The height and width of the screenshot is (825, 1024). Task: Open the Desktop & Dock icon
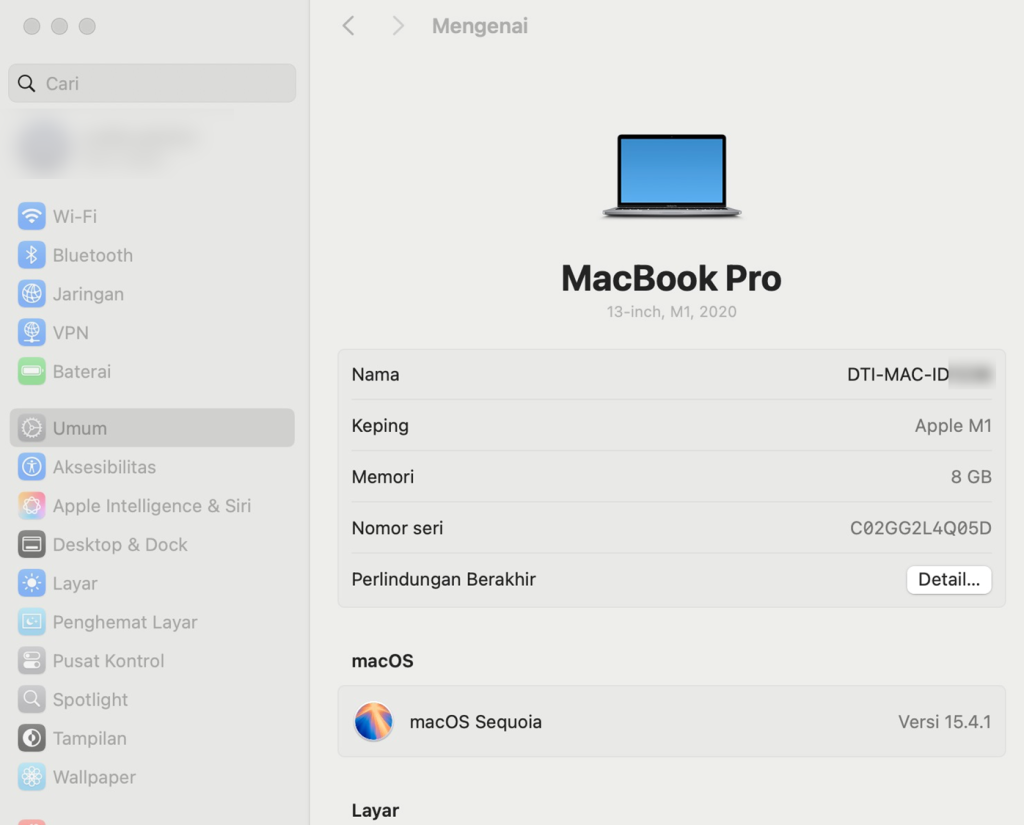(x=31, y=544)
